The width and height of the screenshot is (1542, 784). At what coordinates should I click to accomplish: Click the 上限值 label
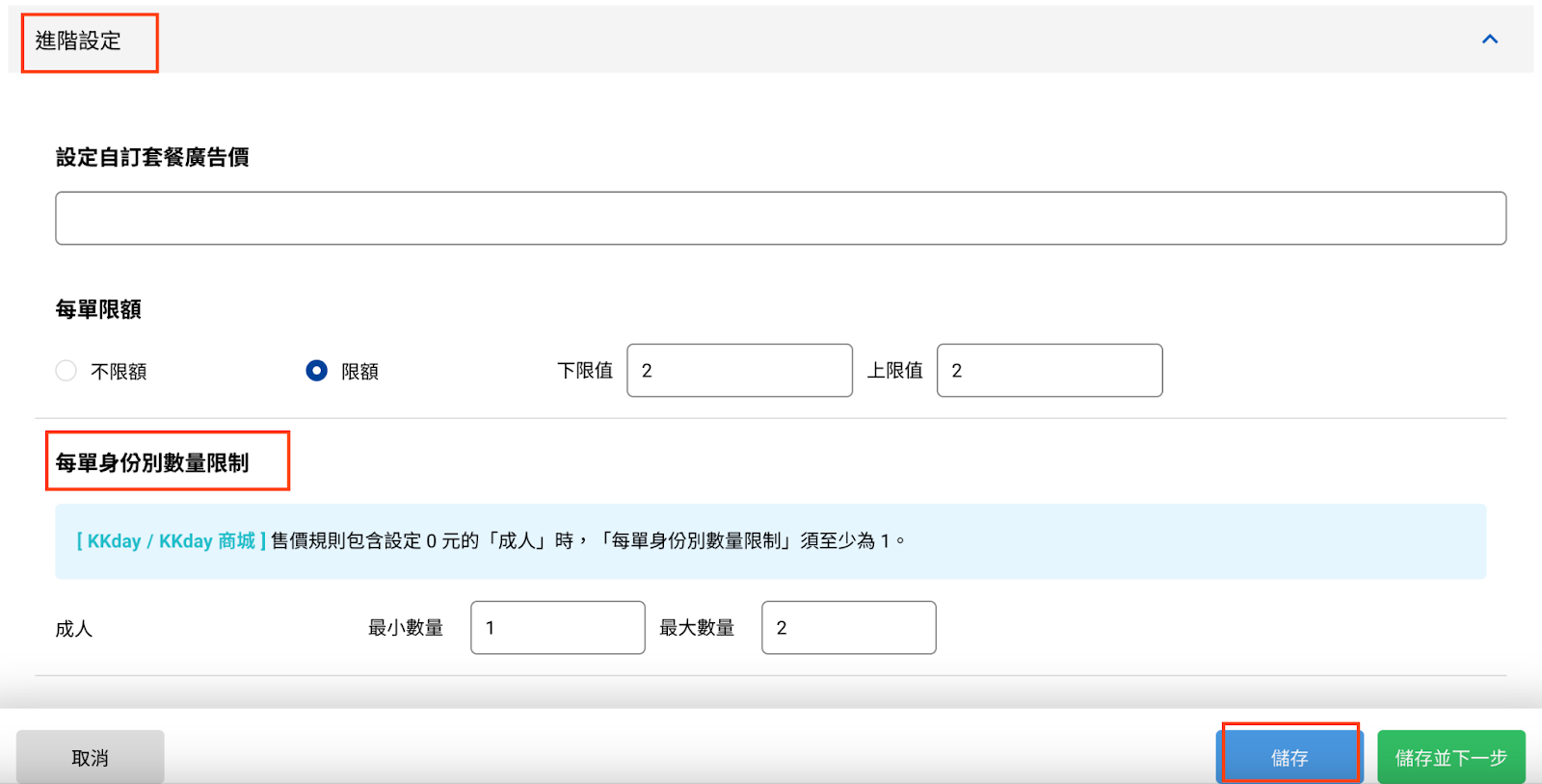894,371
